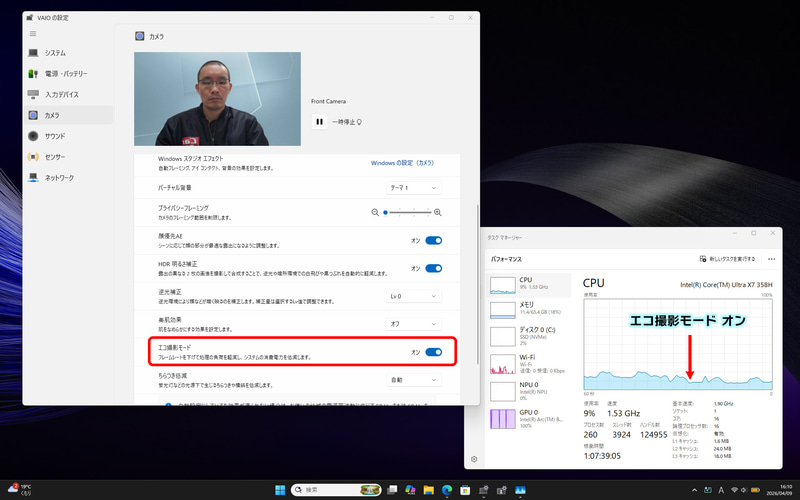Toggle the HDR 明るさ補正 switch
The image size is (800, 500).
point(434,268)
